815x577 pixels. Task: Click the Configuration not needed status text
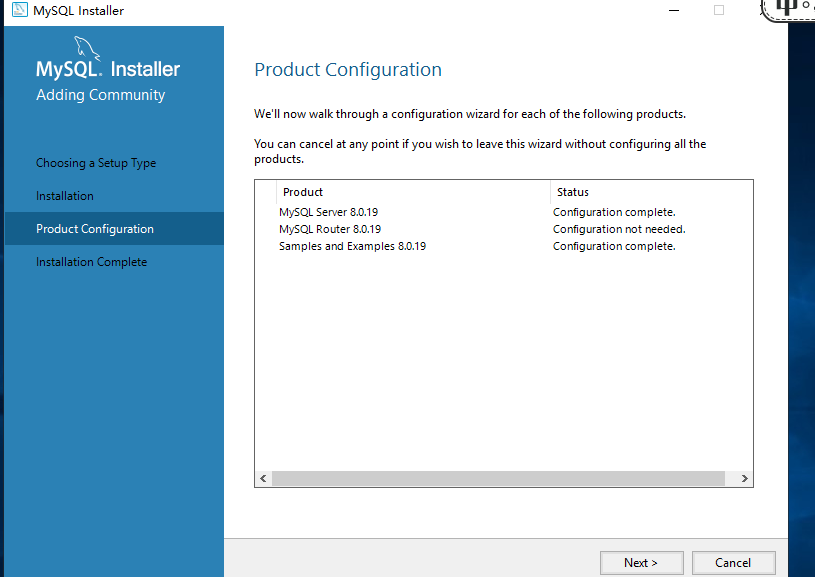619,228
